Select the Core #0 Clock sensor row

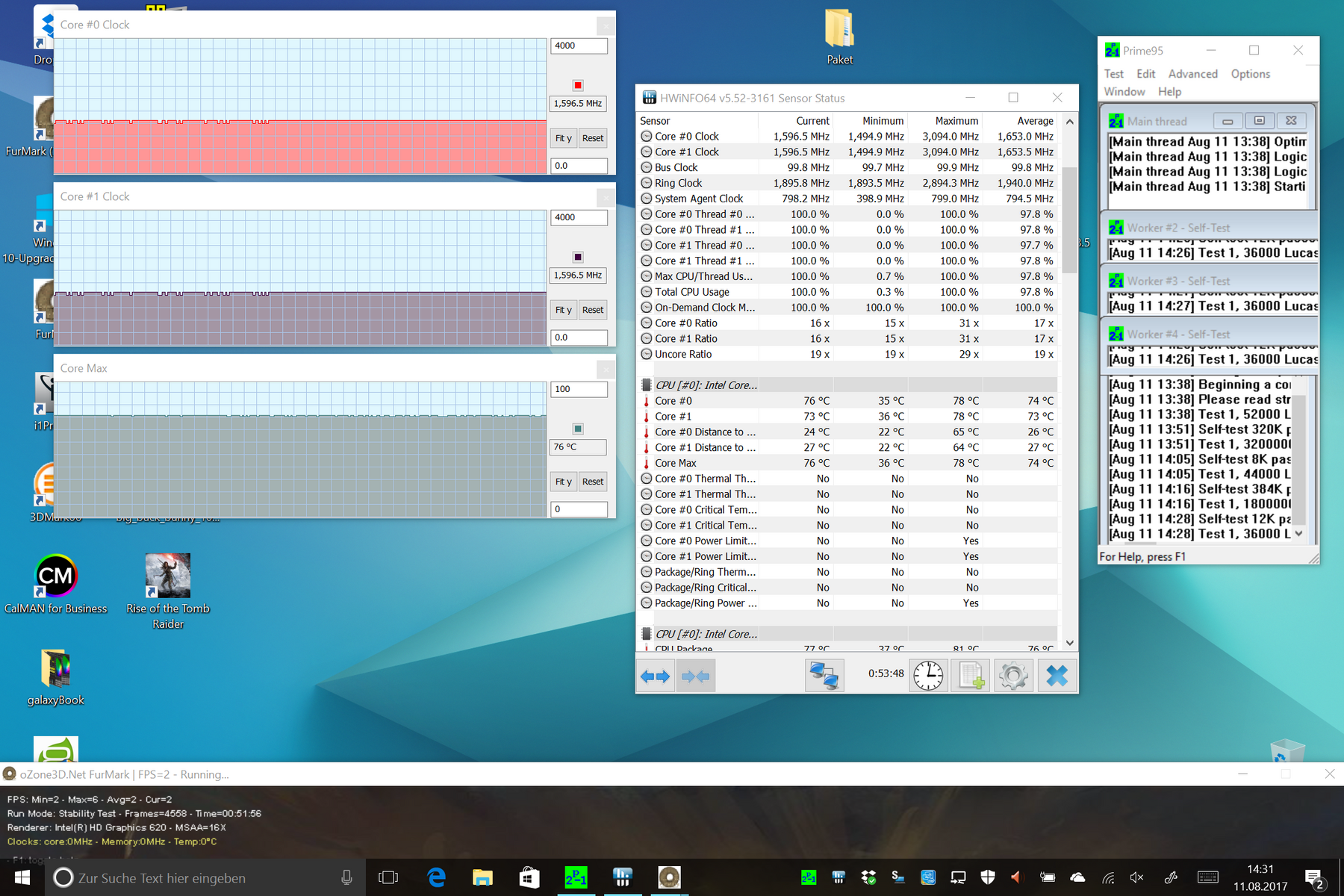[x=687, y=137]
